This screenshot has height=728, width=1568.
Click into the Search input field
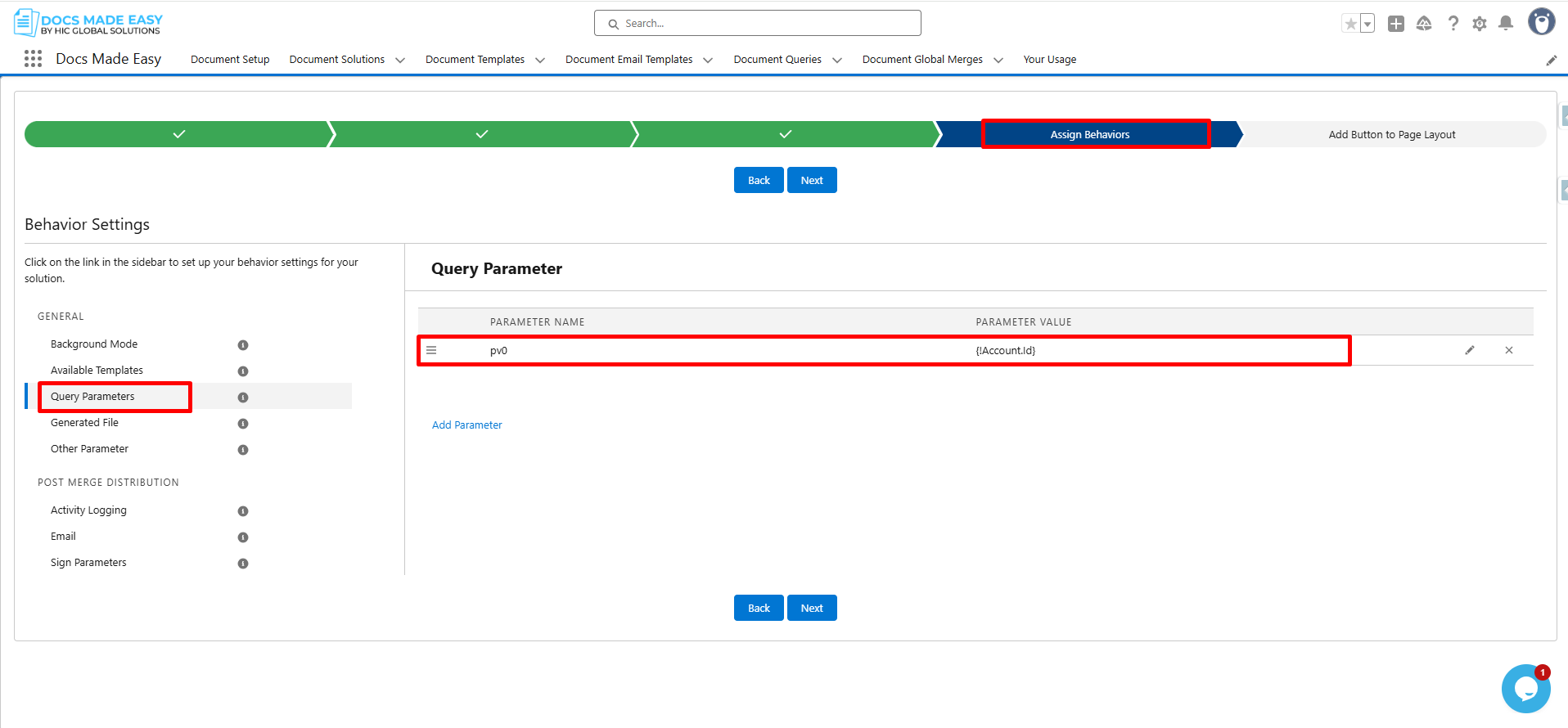coord(758,24)
